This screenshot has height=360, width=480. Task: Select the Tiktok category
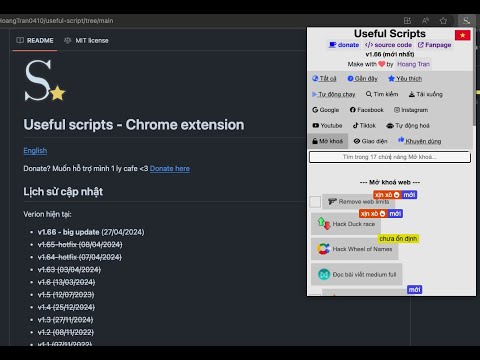point(364,126)
